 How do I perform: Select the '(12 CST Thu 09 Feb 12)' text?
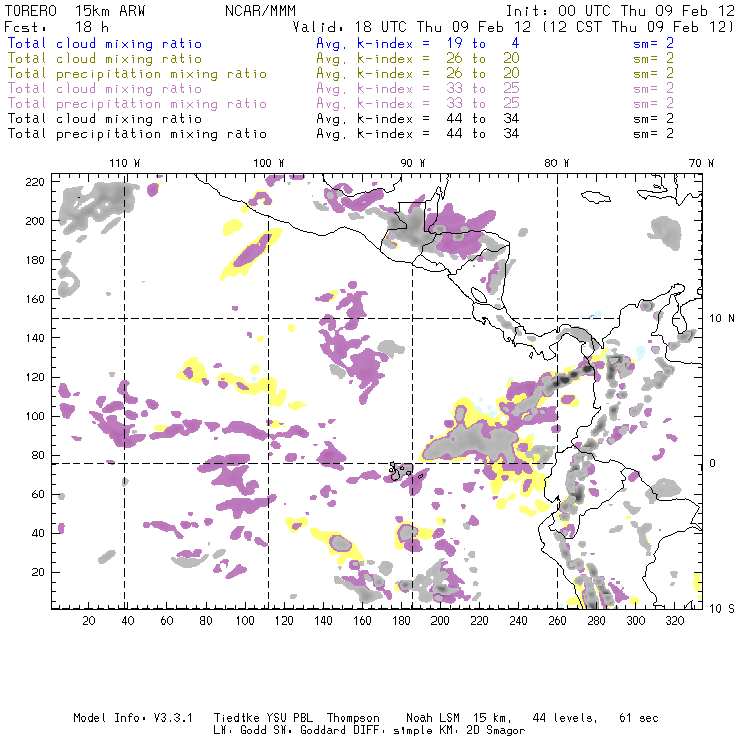638,27
